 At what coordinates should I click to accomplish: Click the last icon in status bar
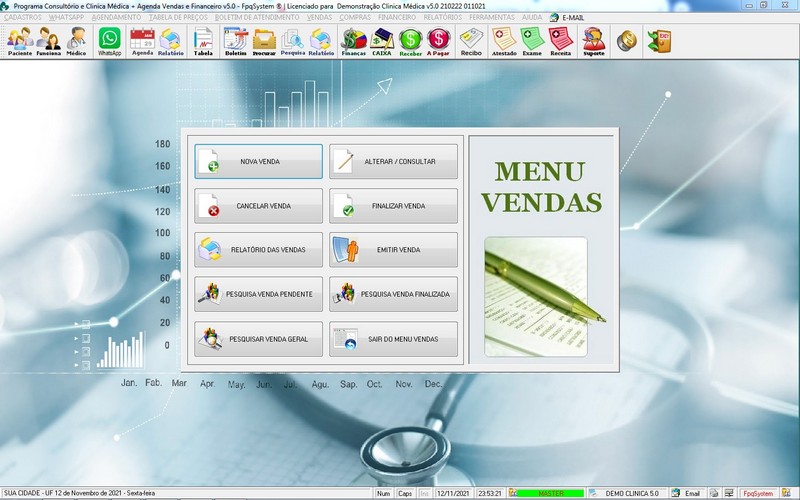click(786, 493)
